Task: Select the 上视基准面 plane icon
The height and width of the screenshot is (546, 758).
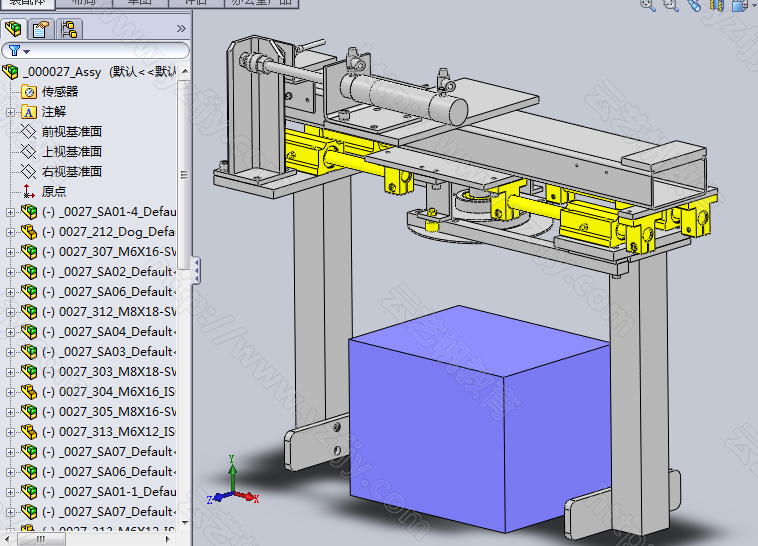Action: point(29,151)
